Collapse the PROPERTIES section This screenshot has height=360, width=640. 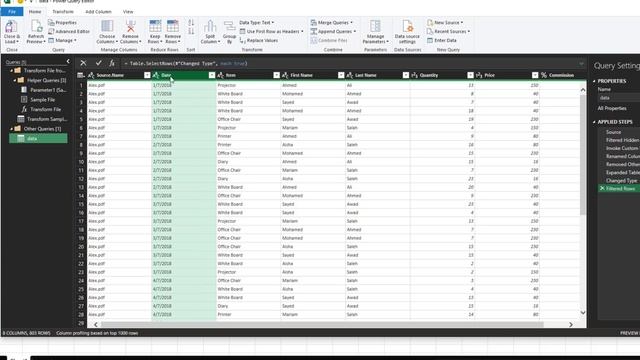[x=594, y=81]
